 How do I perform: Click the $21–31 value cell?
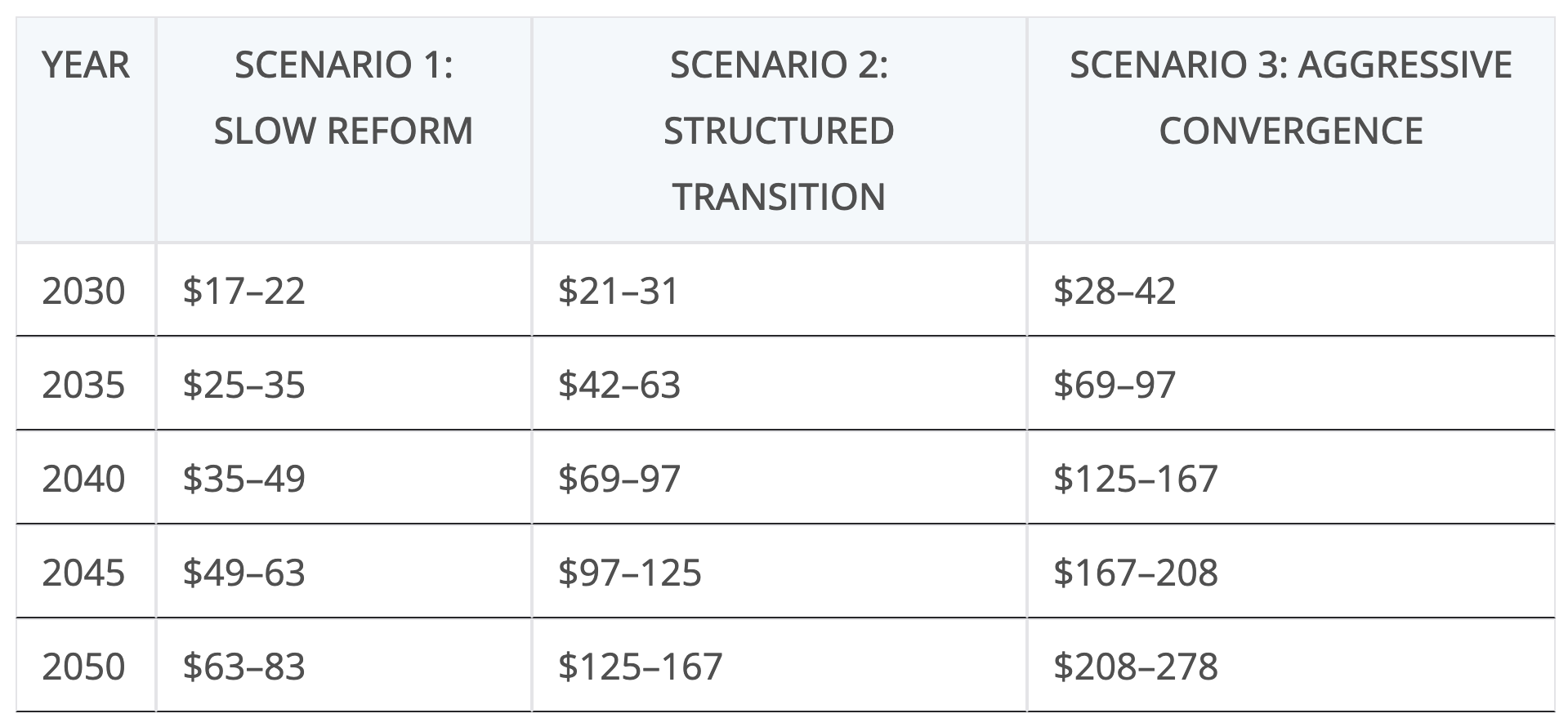(x=618, y=291)
